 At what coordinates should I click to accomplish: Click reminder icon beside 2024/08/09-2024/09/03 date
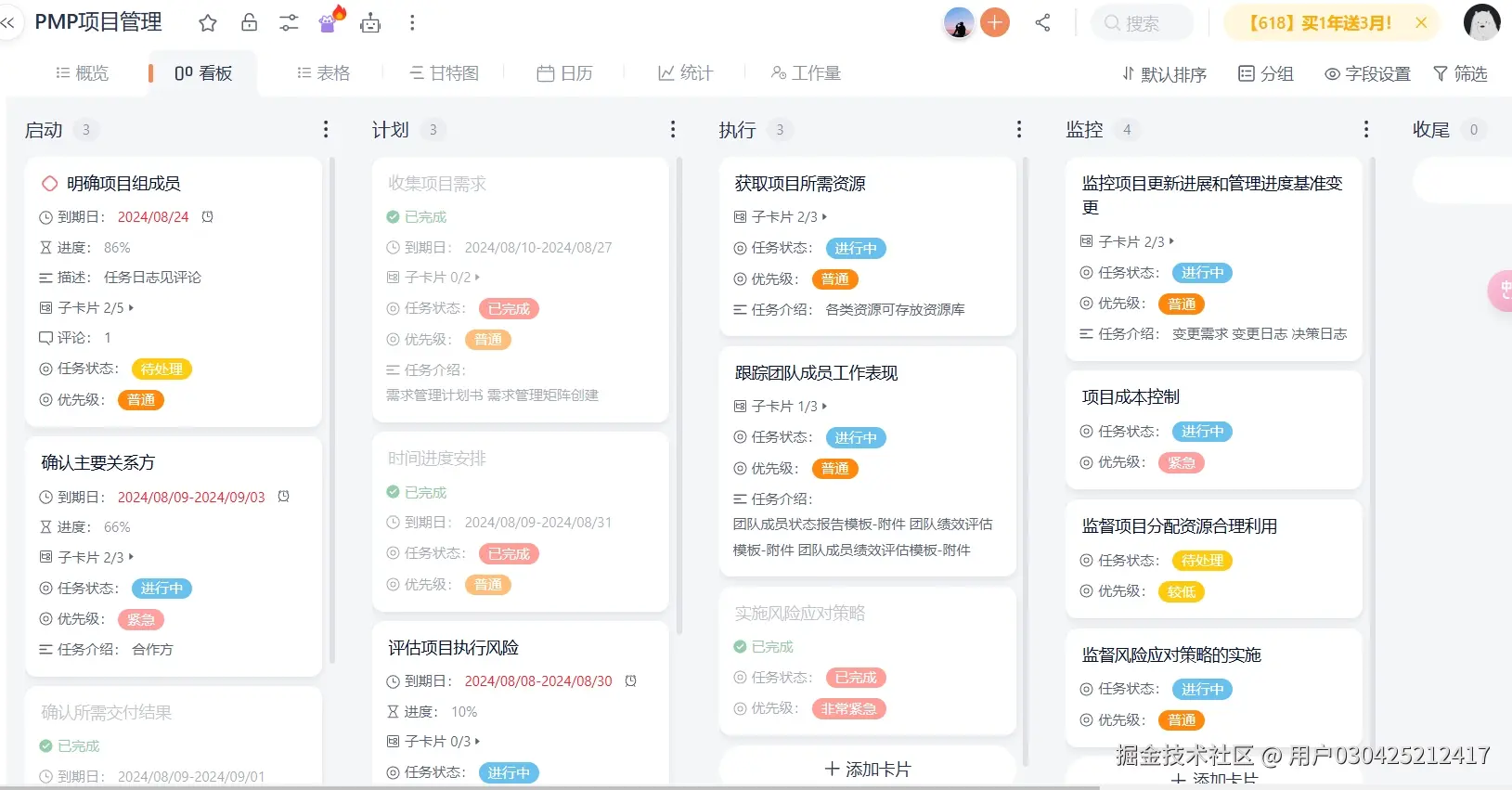click(x=284, y=497)
